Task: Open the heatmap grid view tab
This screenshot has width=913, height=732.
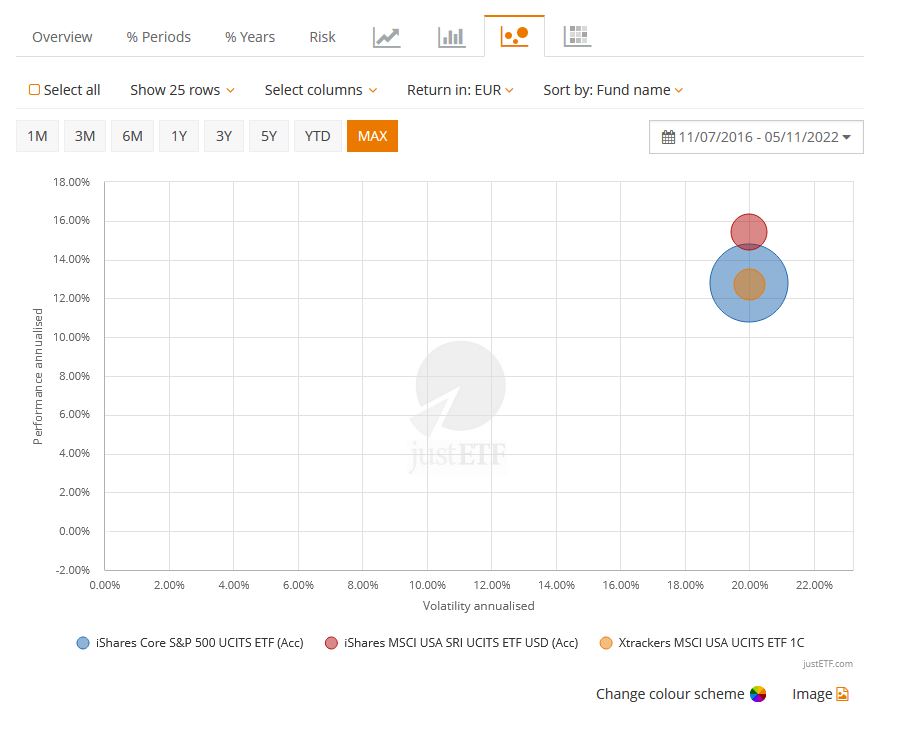Action: click(577, 36)
